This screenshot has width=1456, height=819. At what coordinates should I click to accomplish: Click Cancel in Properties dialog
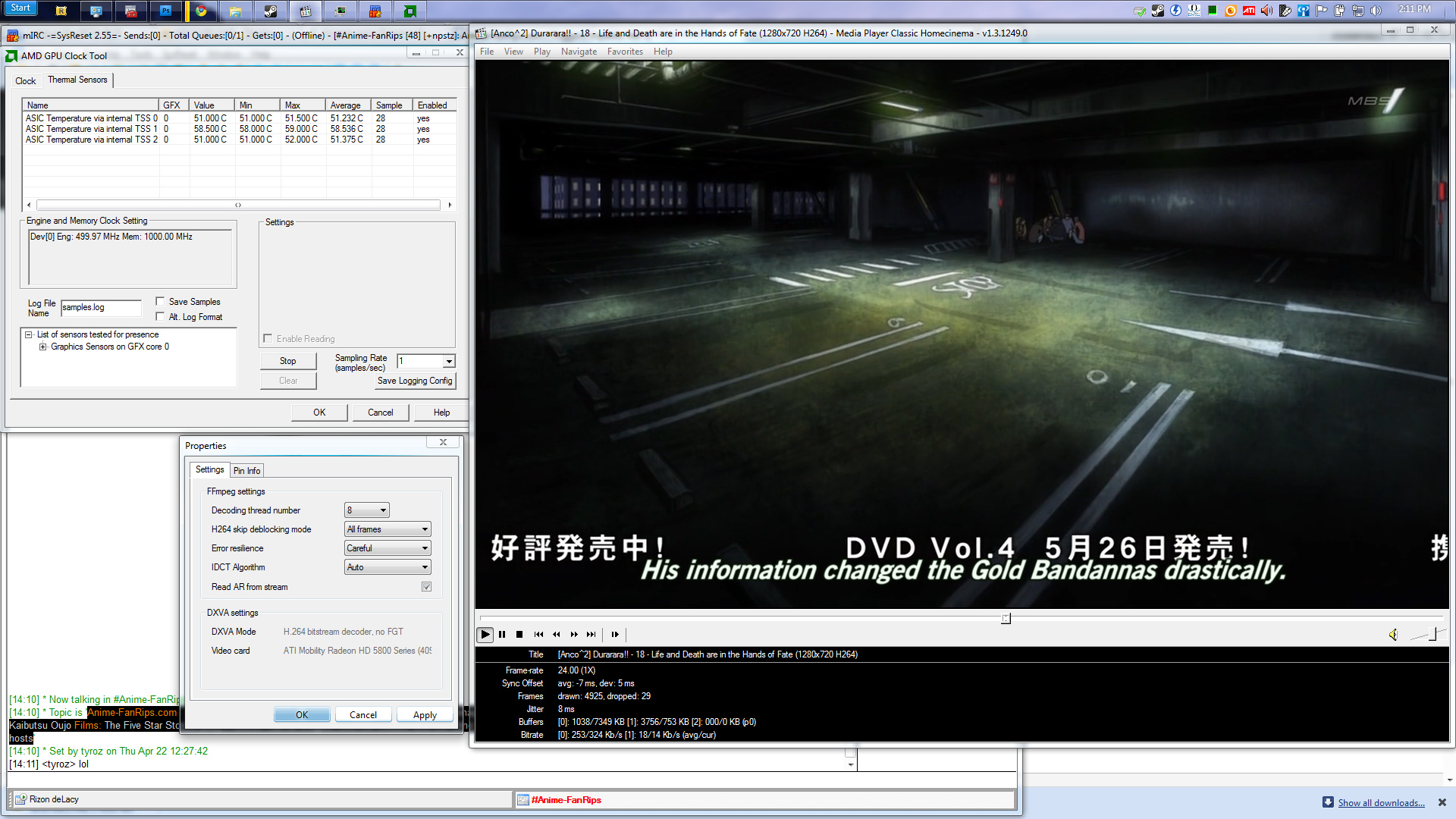click(363, 715)
